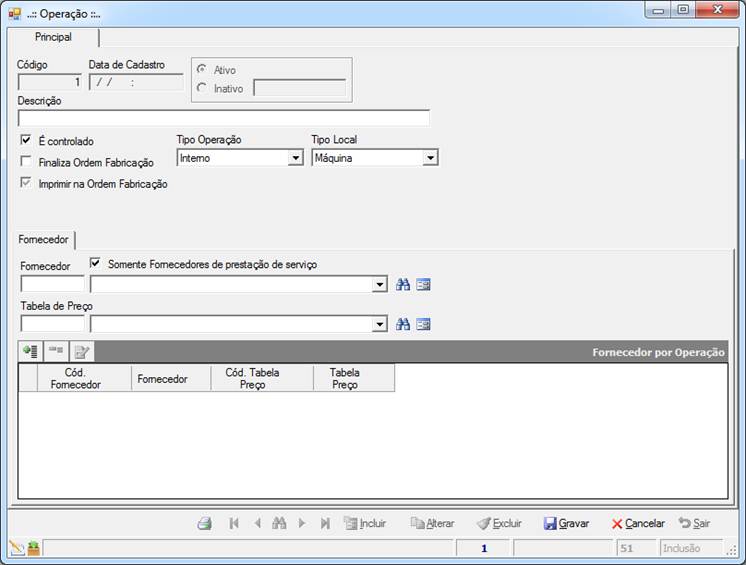Click into the Descrição text field
Viewport: 746px width, 565px height.
[x=224, y=118]
